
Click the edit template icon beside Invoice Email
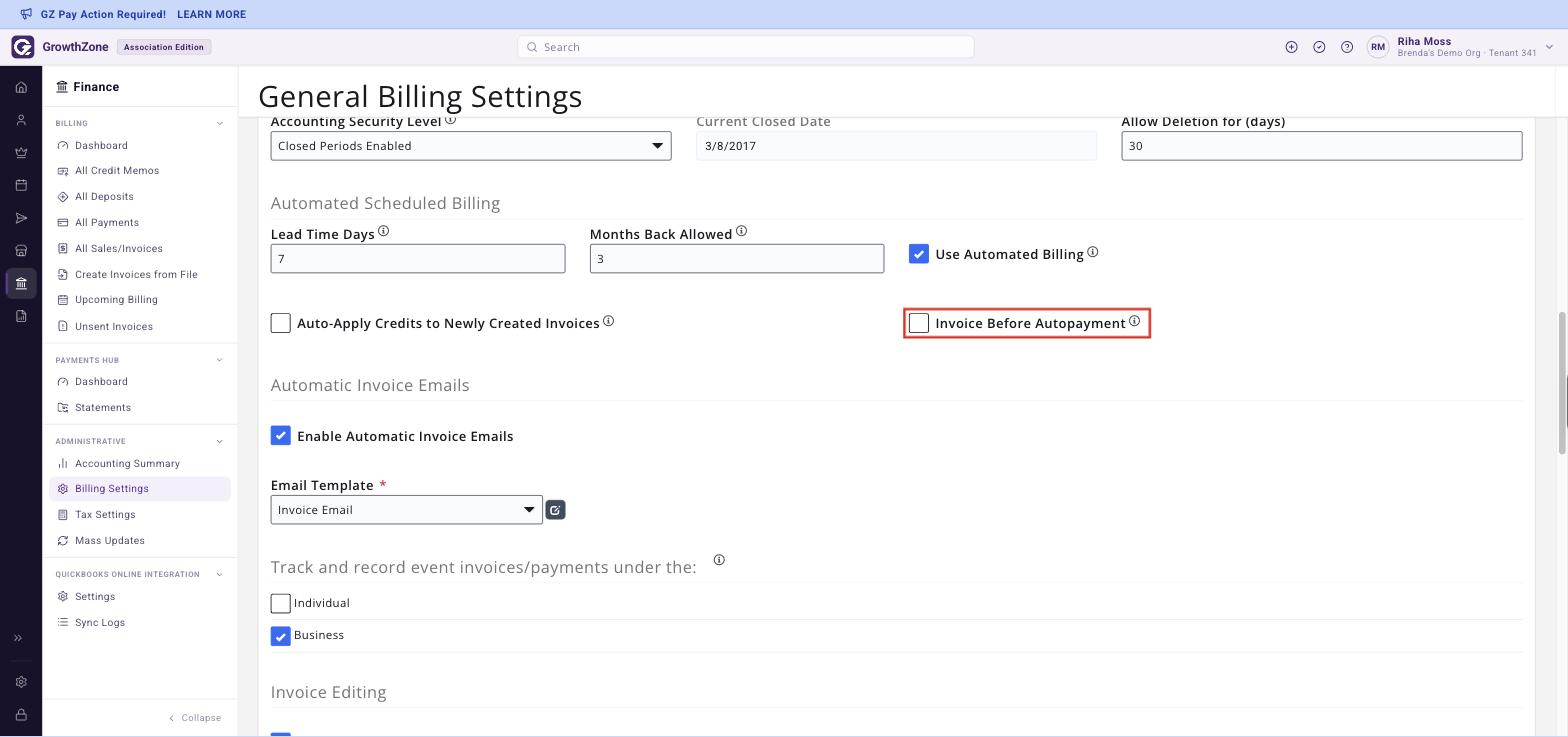coord(555,510)
